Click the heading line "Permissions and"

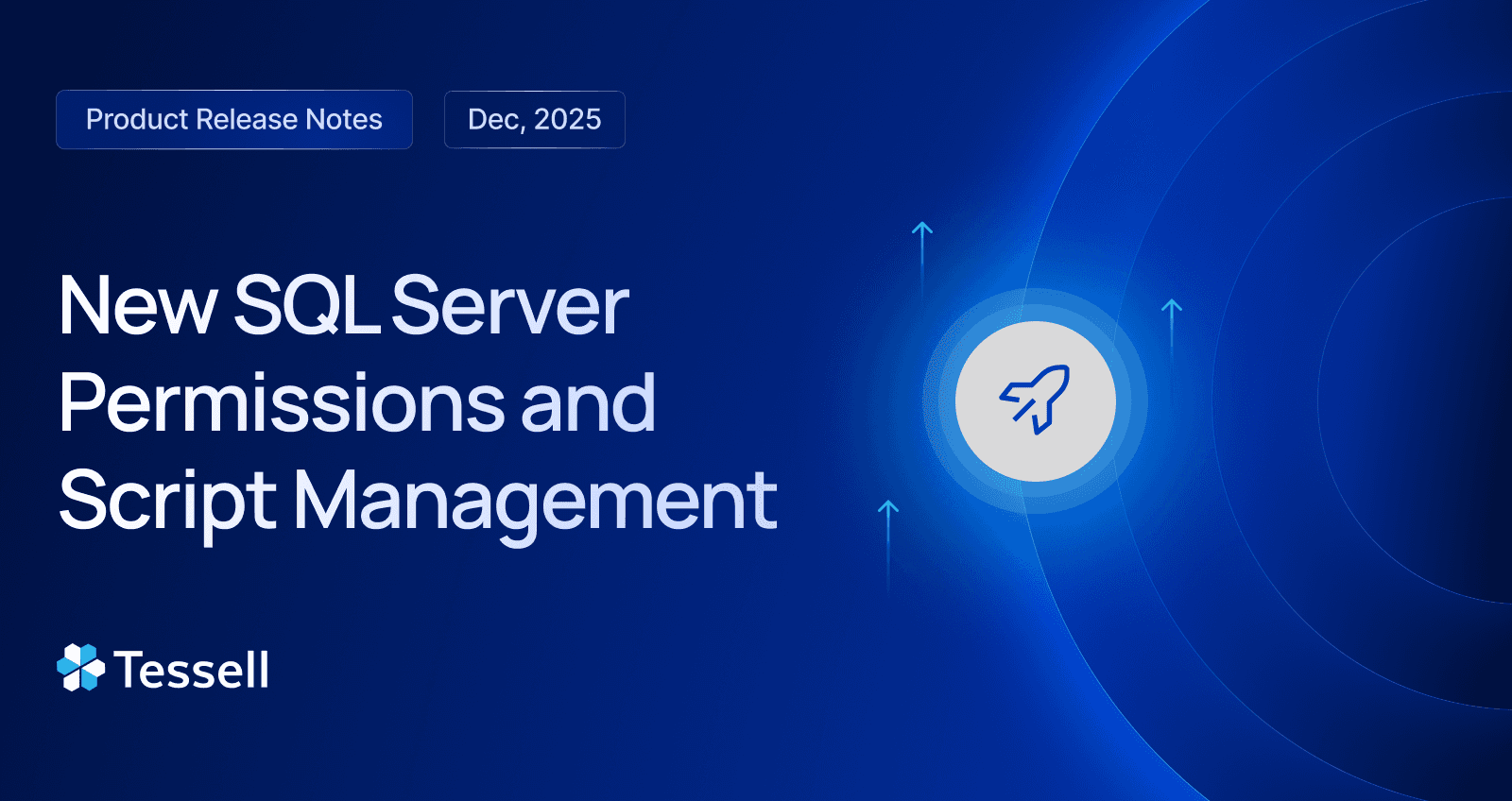point(357,403)
